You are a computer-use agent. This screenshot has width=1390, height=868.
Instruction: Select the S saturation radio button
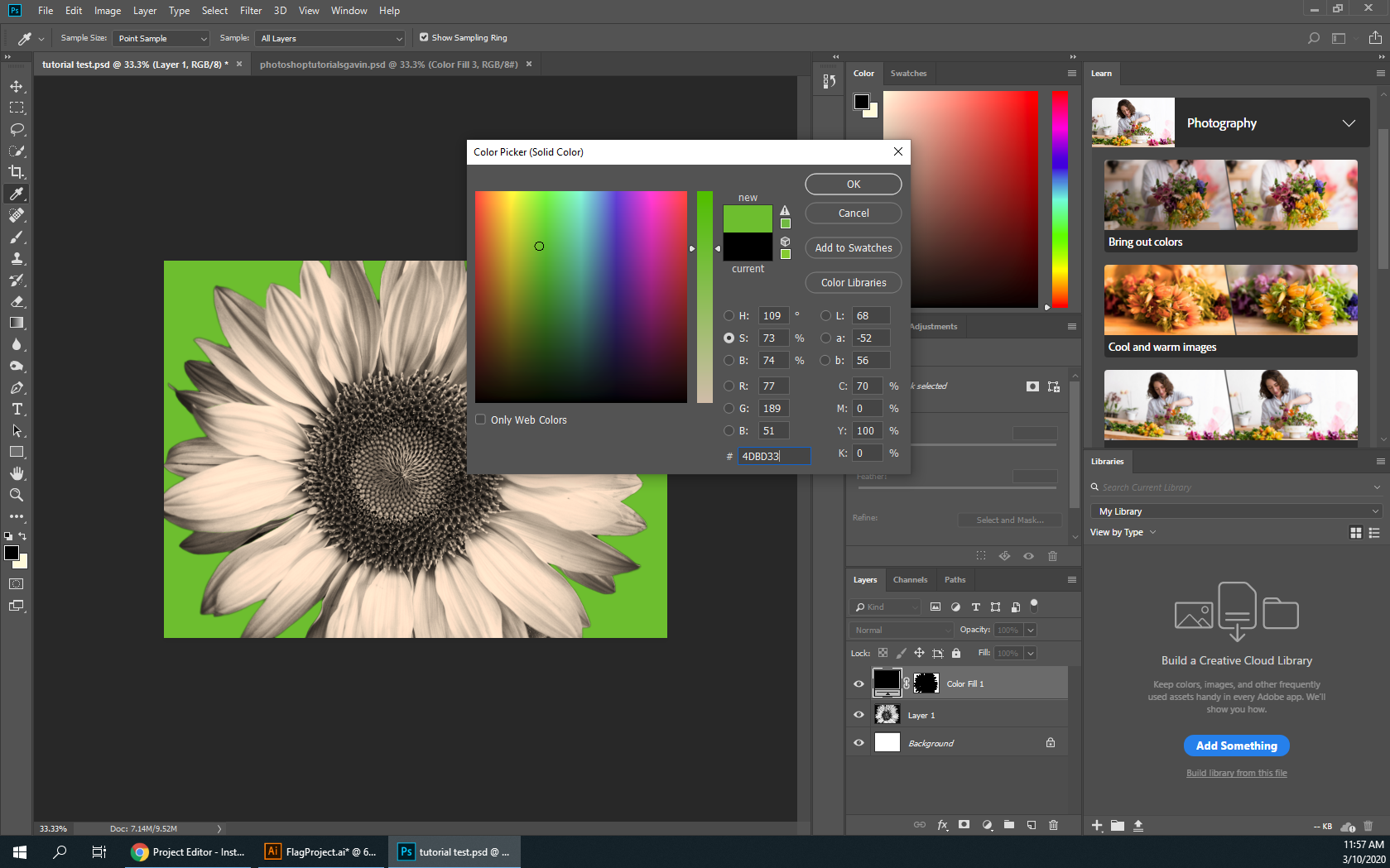729,338
